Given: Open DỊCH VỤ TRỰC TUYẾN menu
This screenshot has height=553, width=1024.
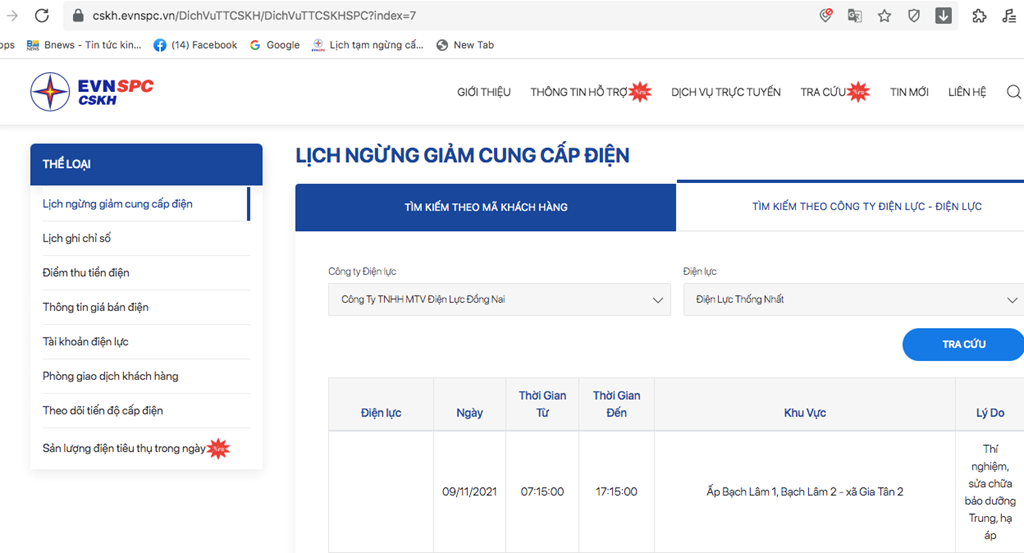Looking at the screenshot, I should [726, 92].
